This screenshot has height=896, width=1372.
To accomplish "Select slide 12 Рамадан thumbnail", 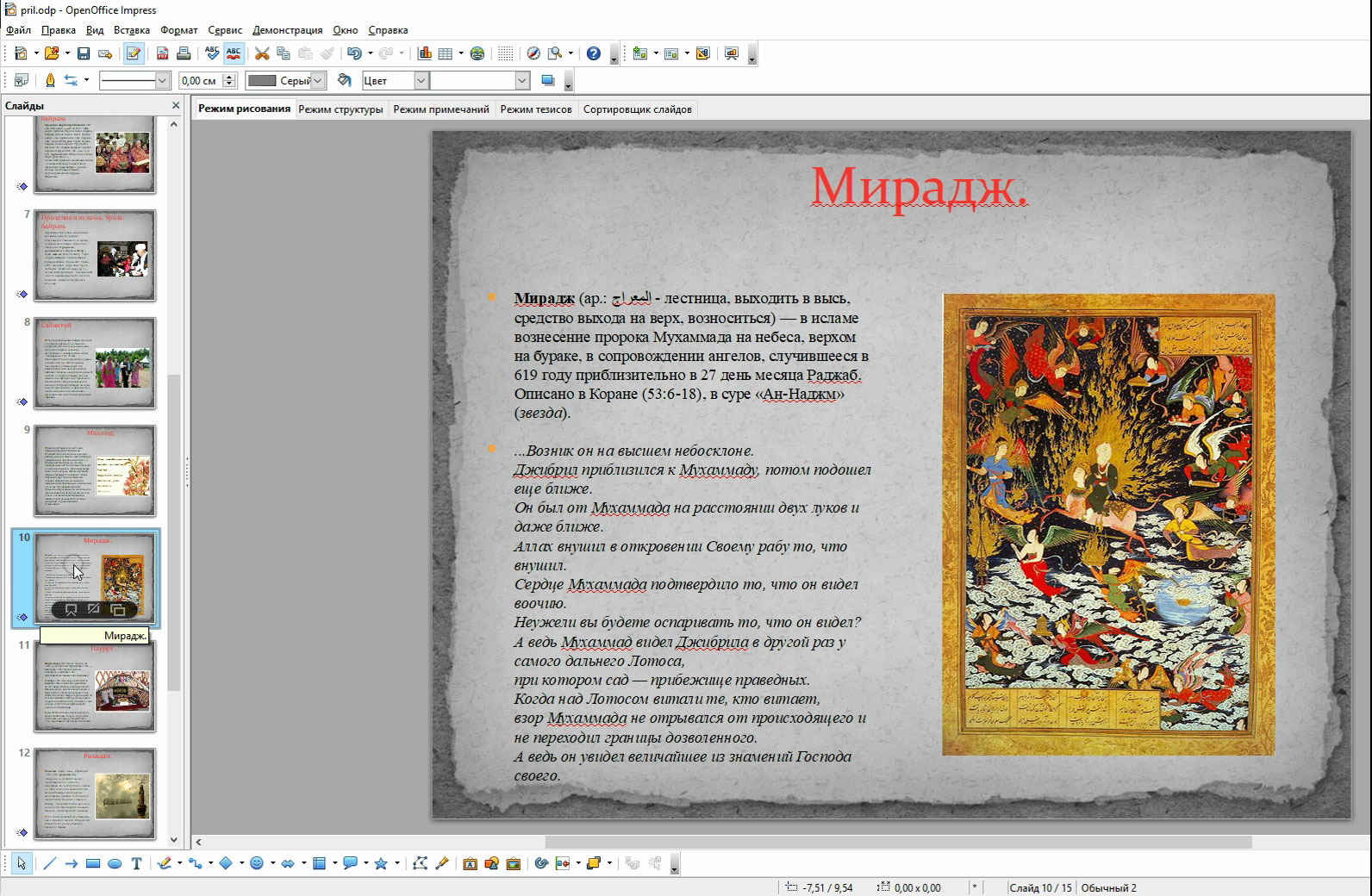I will coord(95,793).
